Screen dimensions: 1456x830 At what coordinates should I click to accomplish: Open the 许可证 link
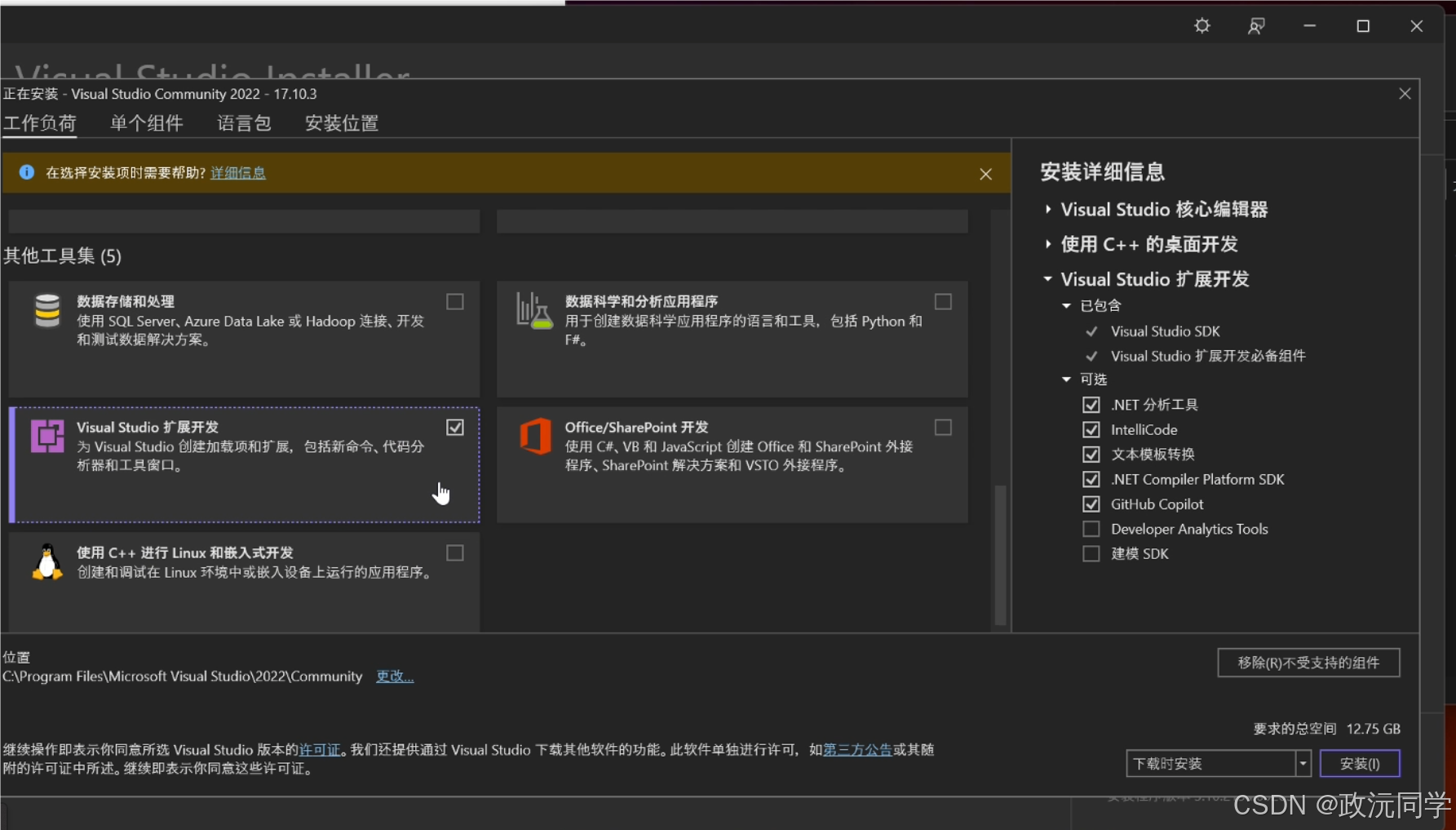pyautogui.click(x=320, y=749)
